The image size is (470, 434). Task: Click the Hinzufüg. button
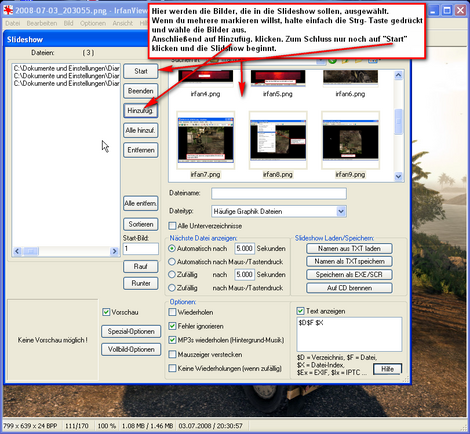[x=140, y=110]
